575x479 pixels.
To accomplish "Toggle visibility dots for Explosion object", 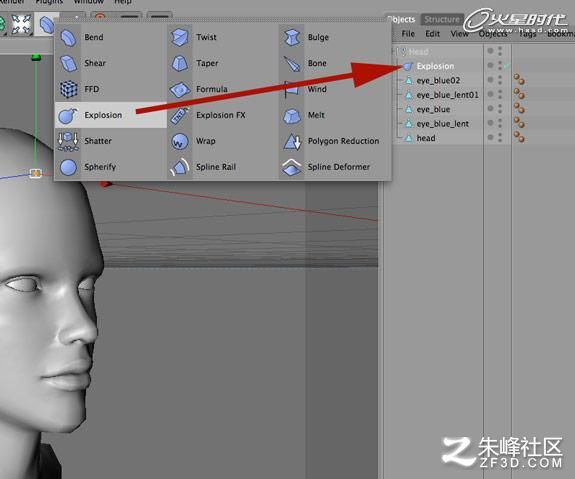I will click(500, 65).
